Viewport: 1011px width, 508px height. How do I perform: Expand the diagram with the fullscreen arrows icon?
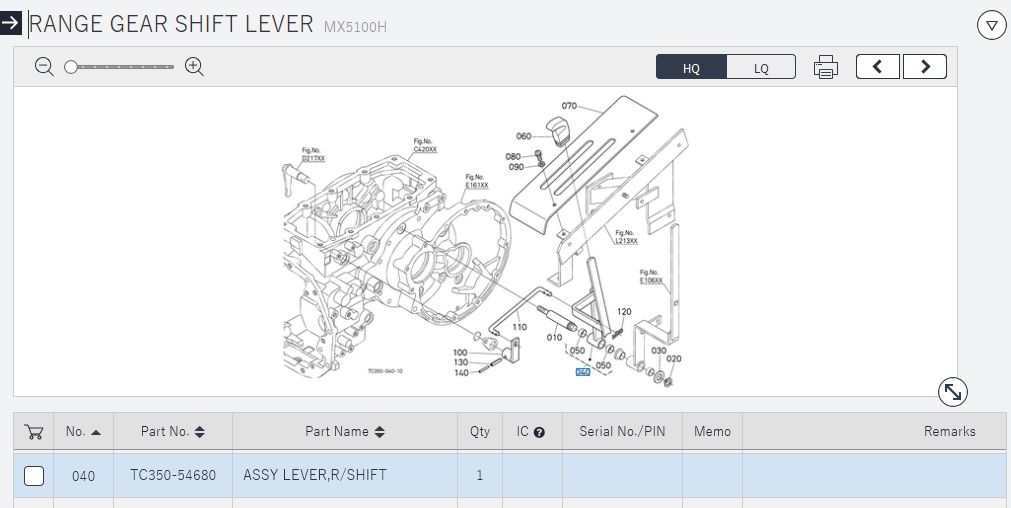point(952,391)
